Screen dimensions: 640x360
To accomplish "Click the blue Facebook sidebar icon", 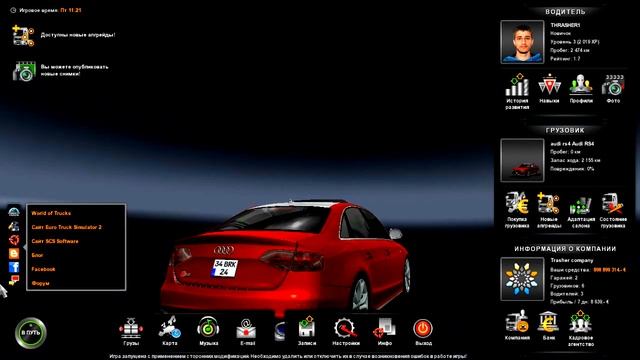I will [14, 267].
